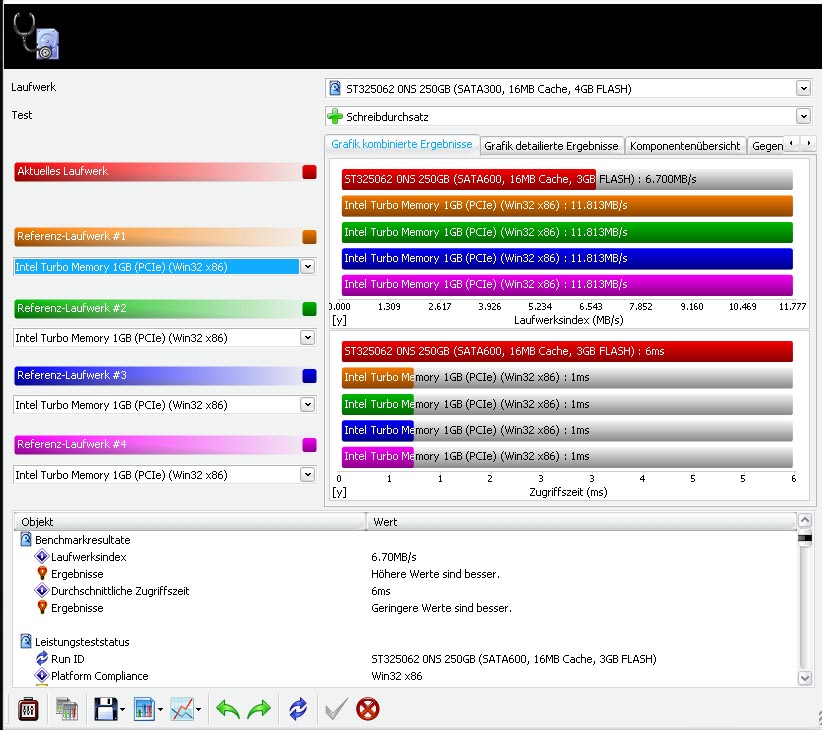Screen dimensions: 822x730
Task: Click the green forward arrow
Action: point(259,710)
